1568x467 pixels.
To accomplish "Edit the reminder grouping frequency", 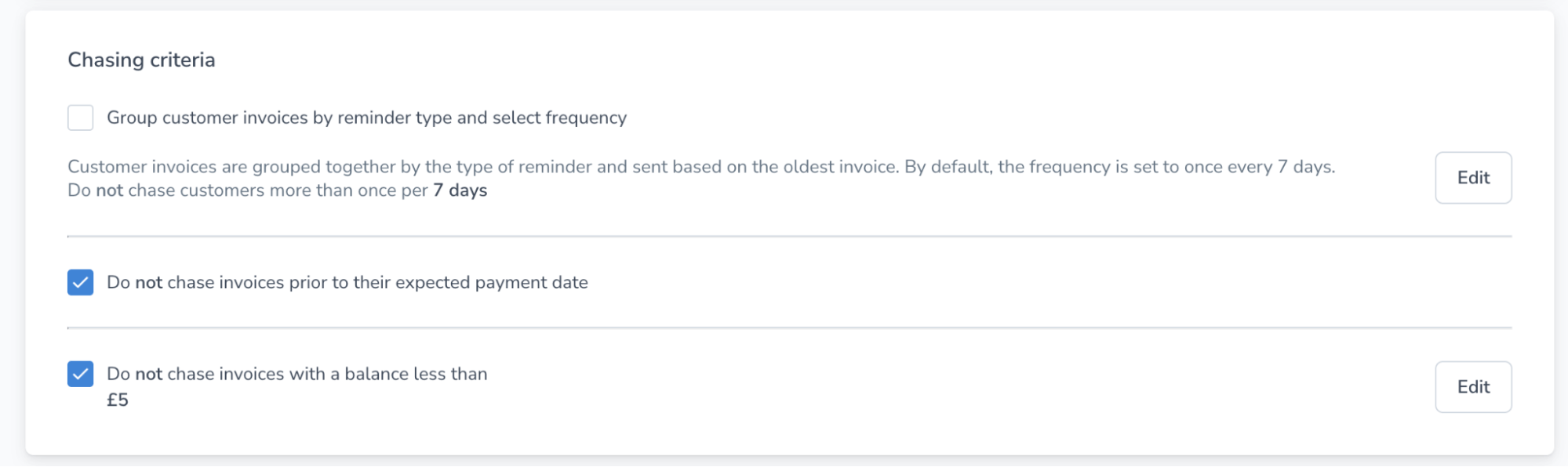I will (1472, 178).
